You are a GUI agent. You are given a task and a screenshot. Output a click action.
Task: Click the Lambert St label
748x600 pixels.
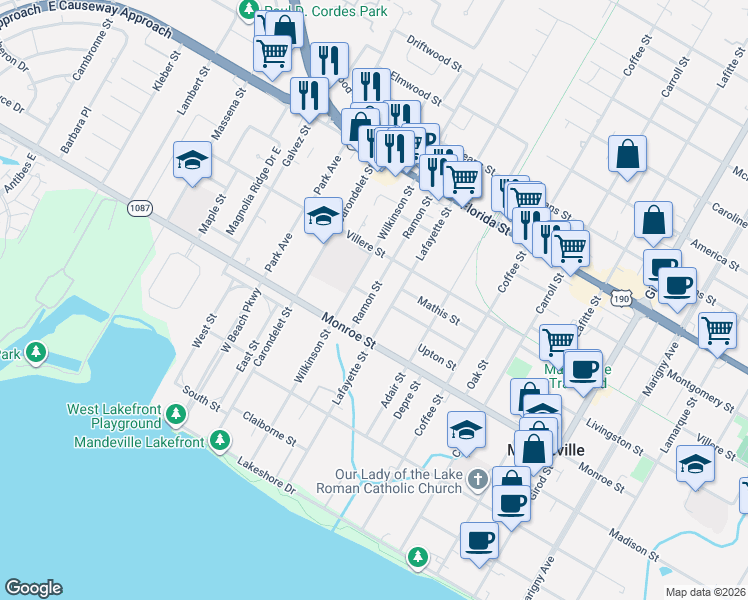pos(193,91)
